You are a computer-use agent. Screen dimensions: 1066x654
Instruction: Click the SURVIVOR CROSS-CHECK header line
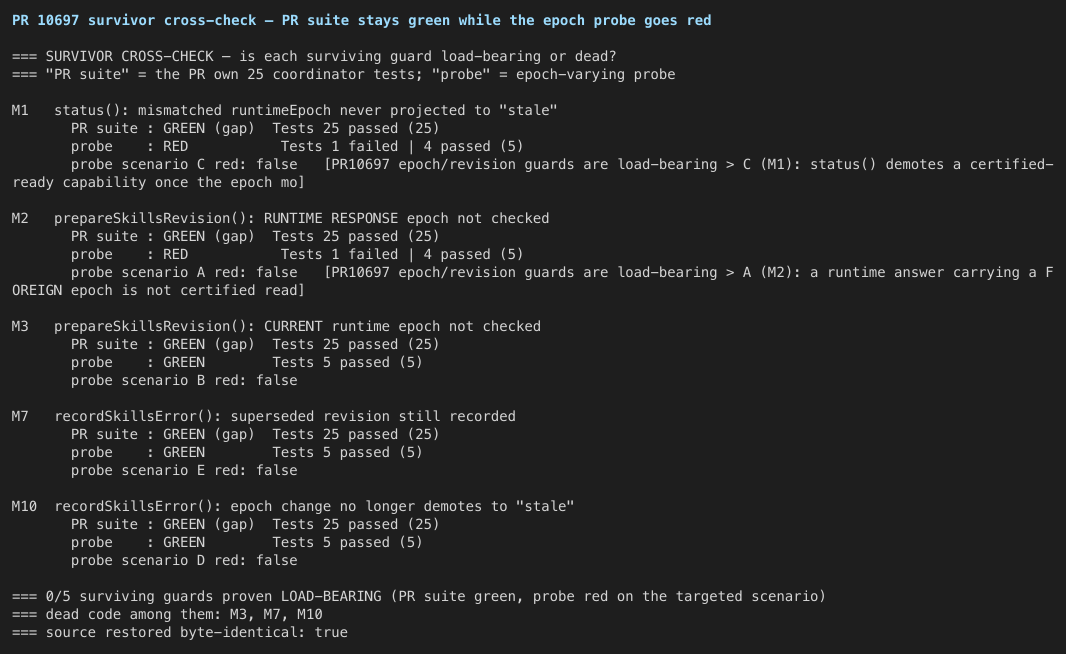click(x=314, y=56)
